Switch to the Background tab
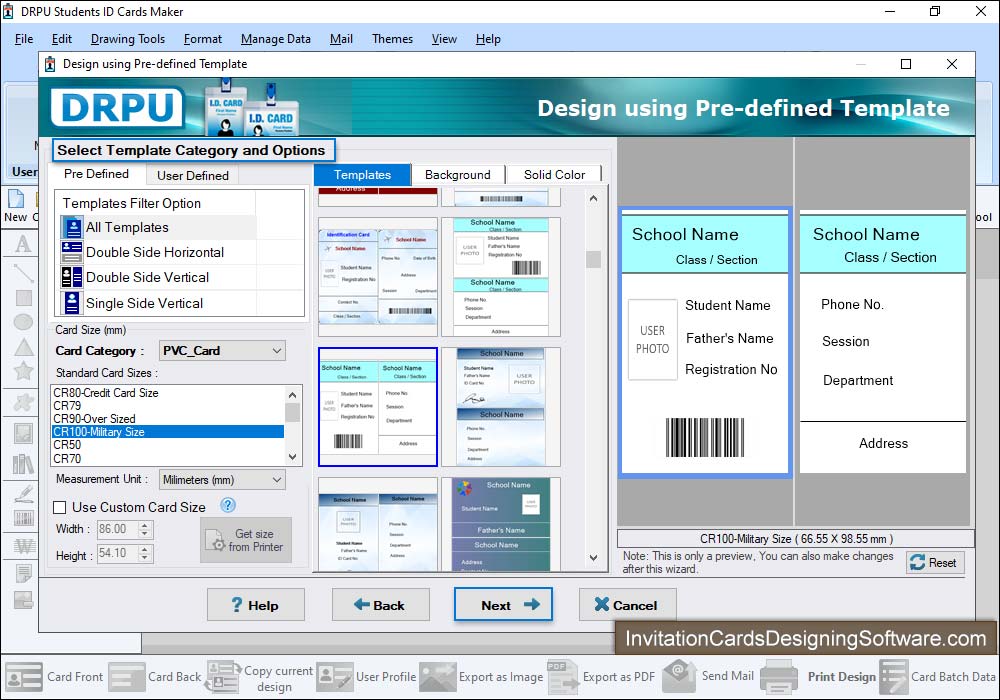Screen dimensions: 1000x700 click(x=458, y=175)
